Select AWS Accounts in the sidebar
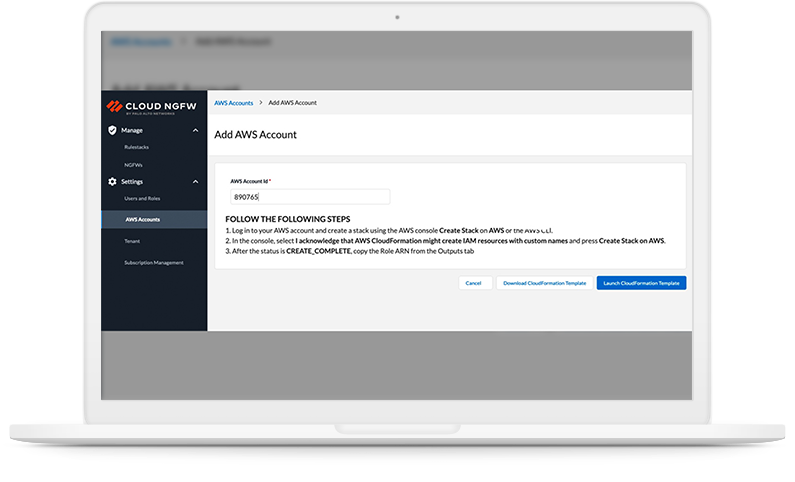Screen dimensions: 795x482 (142, 219)
